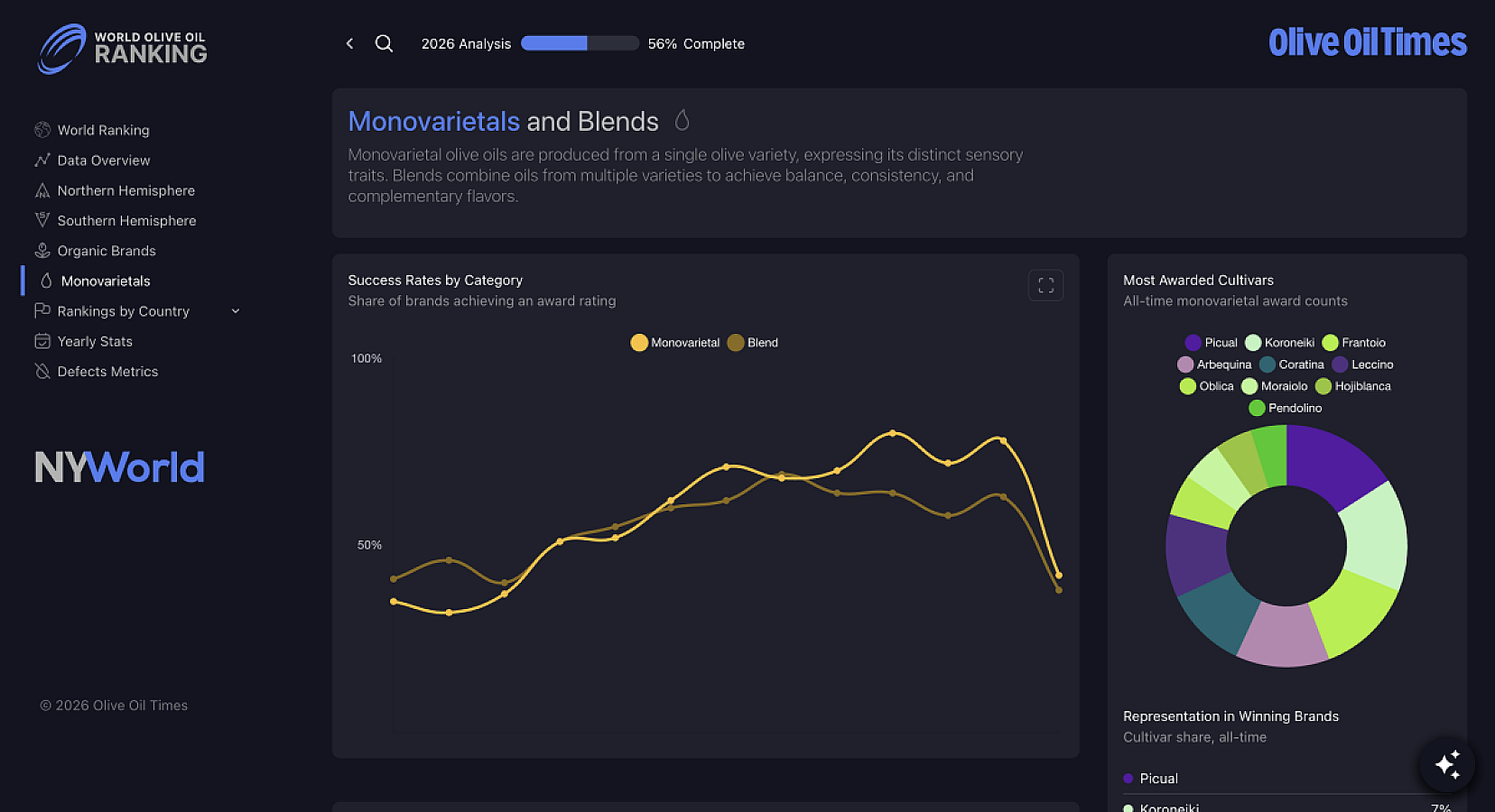Open Data Overview section
The image size is (1495, 812).
pos(103,161)
